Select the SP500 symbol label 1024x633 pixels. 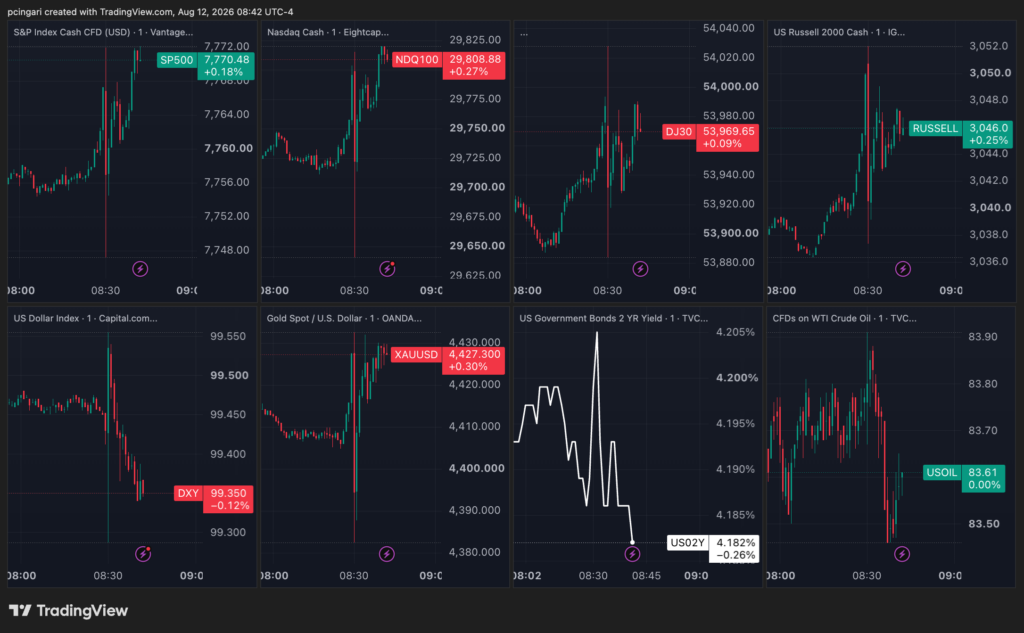[x=177, y=60]
